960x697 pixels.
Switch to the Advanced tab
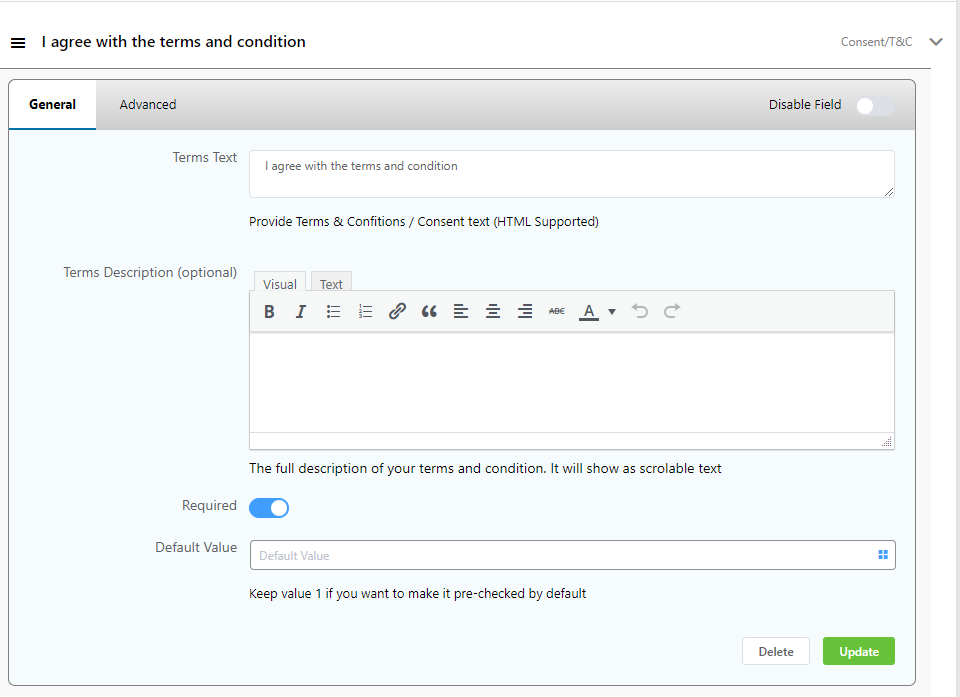pos(148,105)
